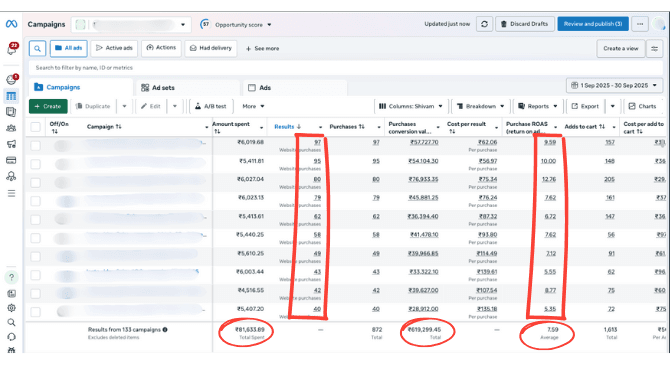Open Campaigns table icon in sidebar
The width and height of the screenshot is (670, 376).
point(11,96)
